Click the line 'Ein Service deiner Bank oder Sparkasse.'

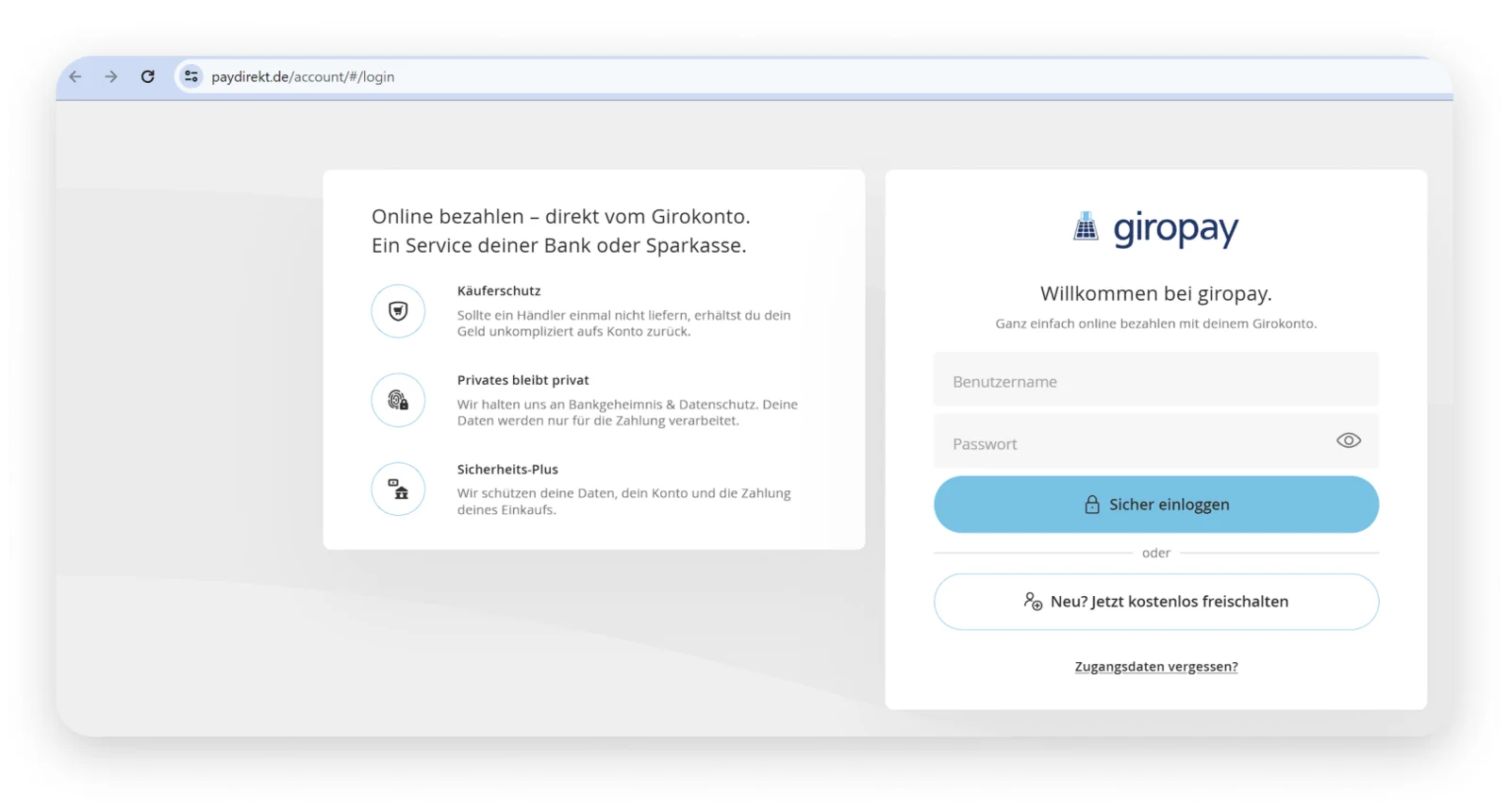559,245
